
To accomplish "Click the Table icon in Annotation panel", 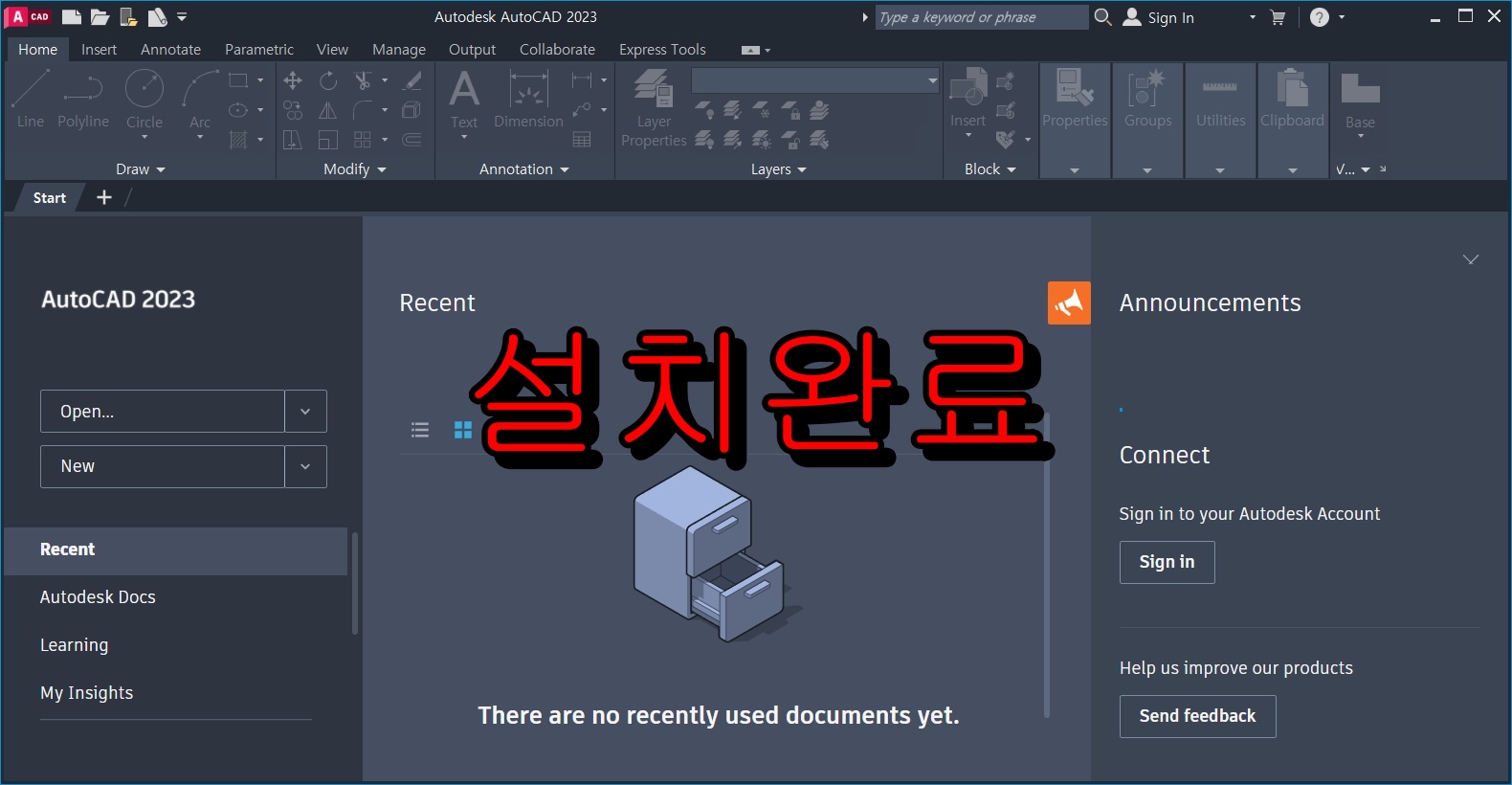I will pos(582,140).
